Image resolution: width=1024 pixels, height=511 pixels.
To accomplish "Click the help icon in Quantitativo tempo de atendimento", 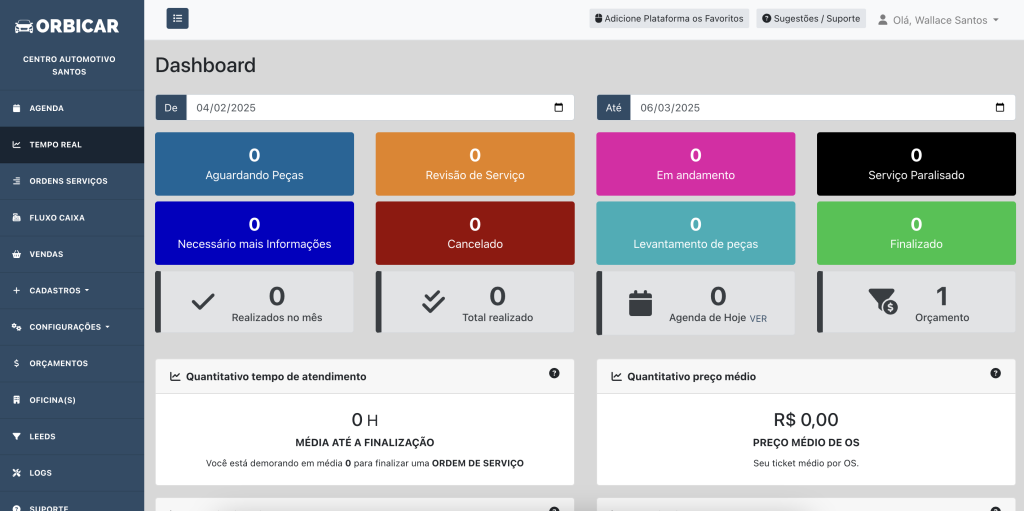I will (x=554, y=373).
